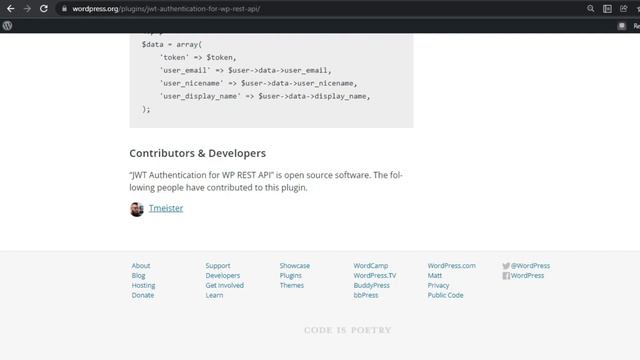Click the Facebook icon in footer
The width and height of the screenshot is (640, 360).
pyautogui.click(x=506, y=276)
